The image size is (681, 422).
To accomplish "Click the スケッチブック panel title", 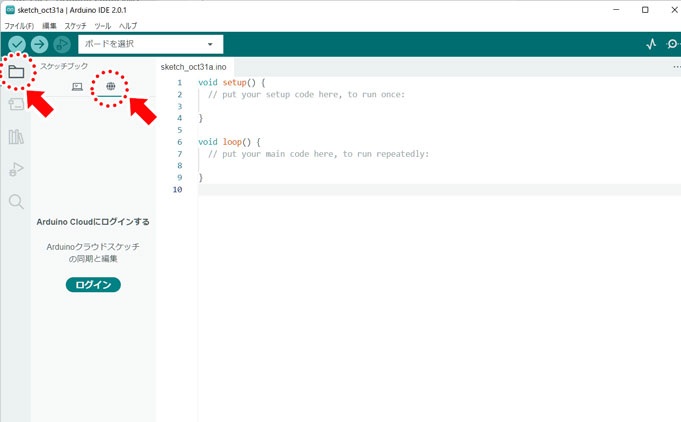I will point(64,66).
